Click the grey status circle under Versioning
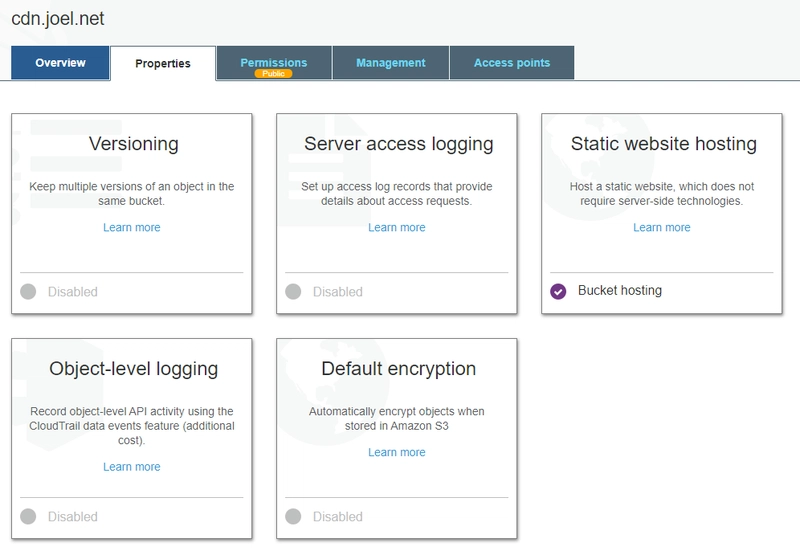 28,292
